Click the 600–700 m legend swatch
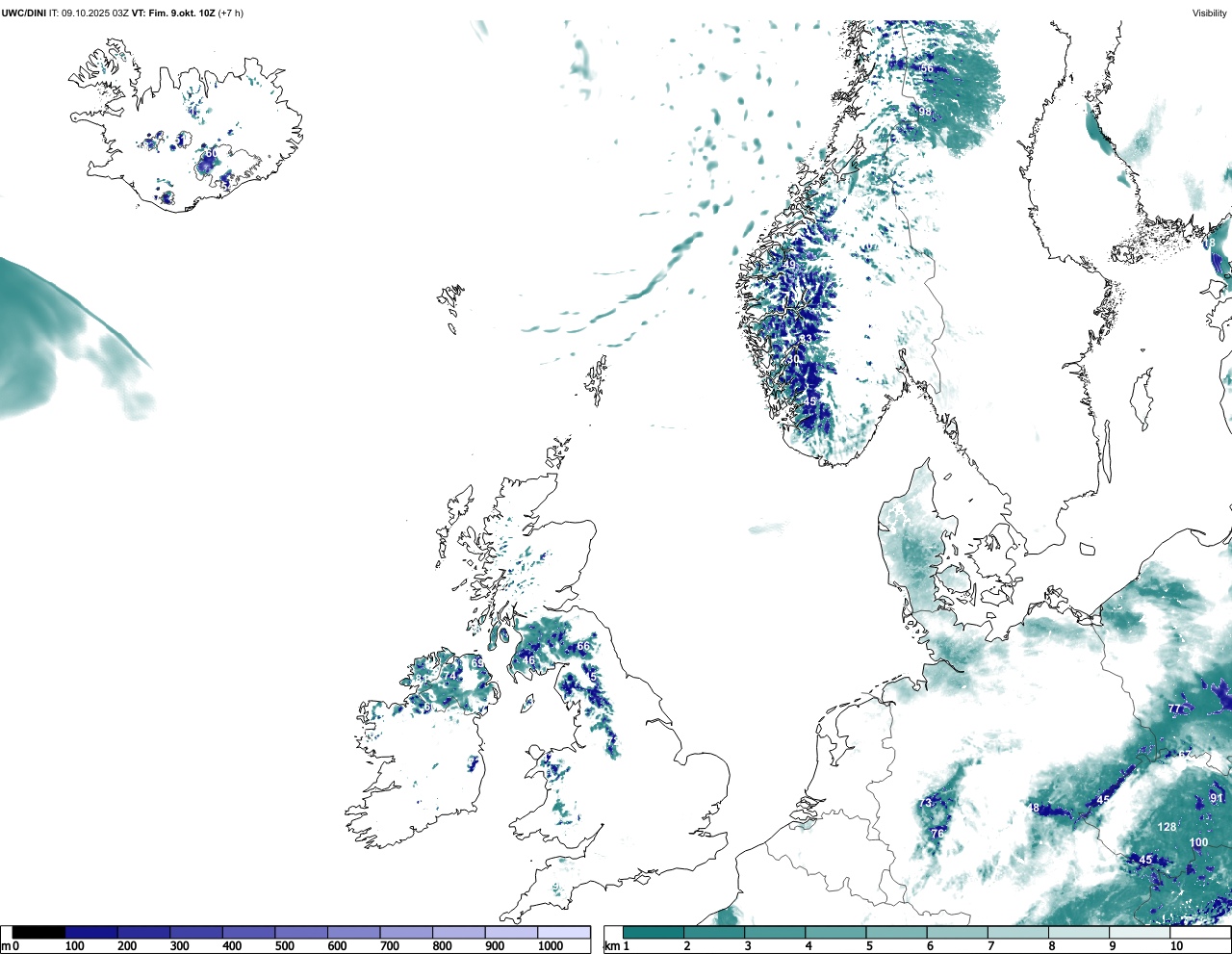Image resolution: width=1232 pixels, height=954 pixels. (353, 932)
